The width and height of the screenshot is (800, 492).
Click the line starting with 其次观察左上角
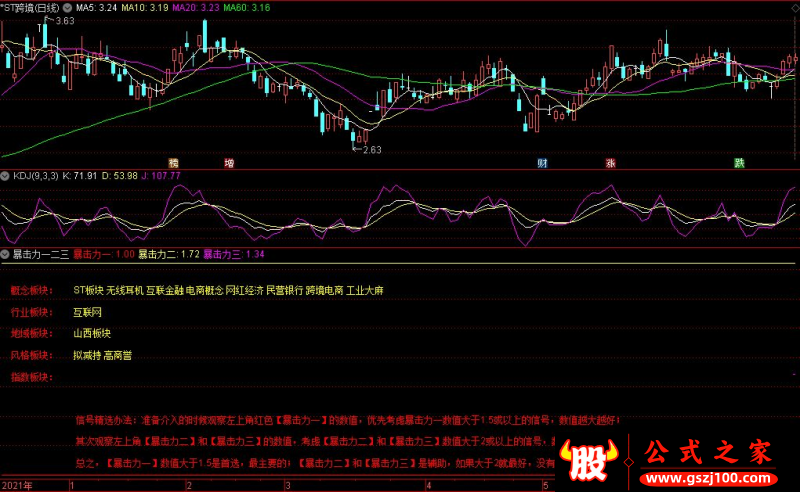315,441
